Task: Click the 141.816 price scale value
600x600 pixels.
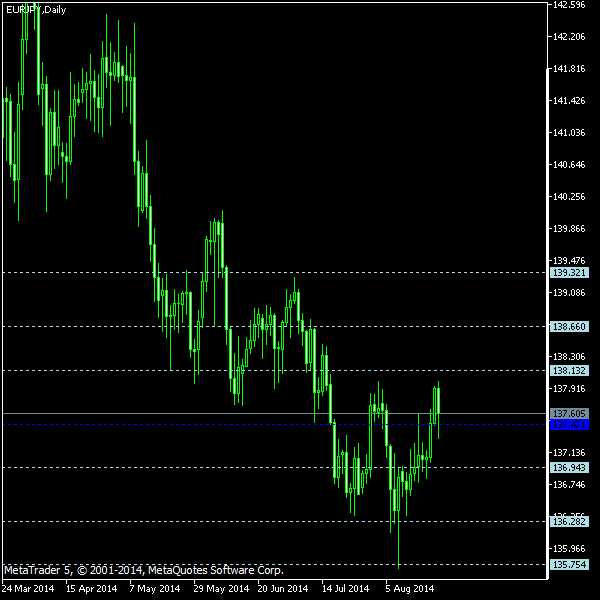Action: click(x=569, y=69)
